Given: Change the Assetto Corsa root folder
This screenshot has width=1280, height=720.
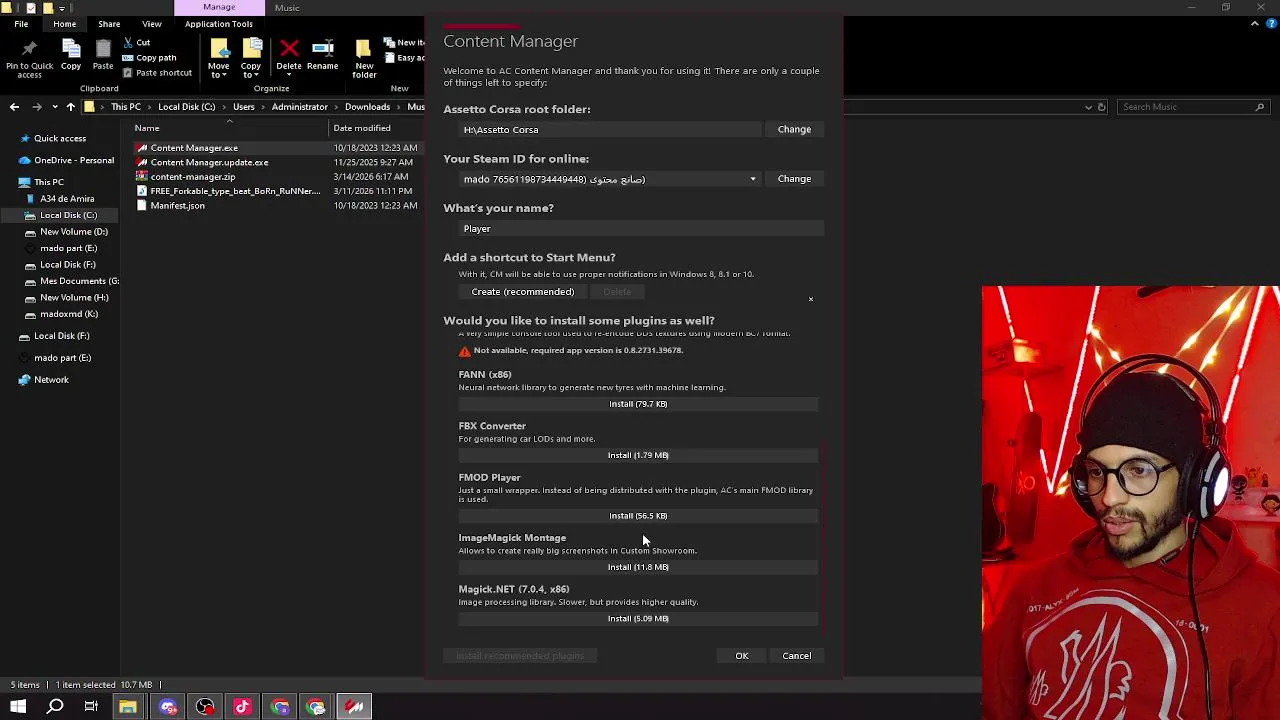Looking at the screenshot, I should click(794, 129).
